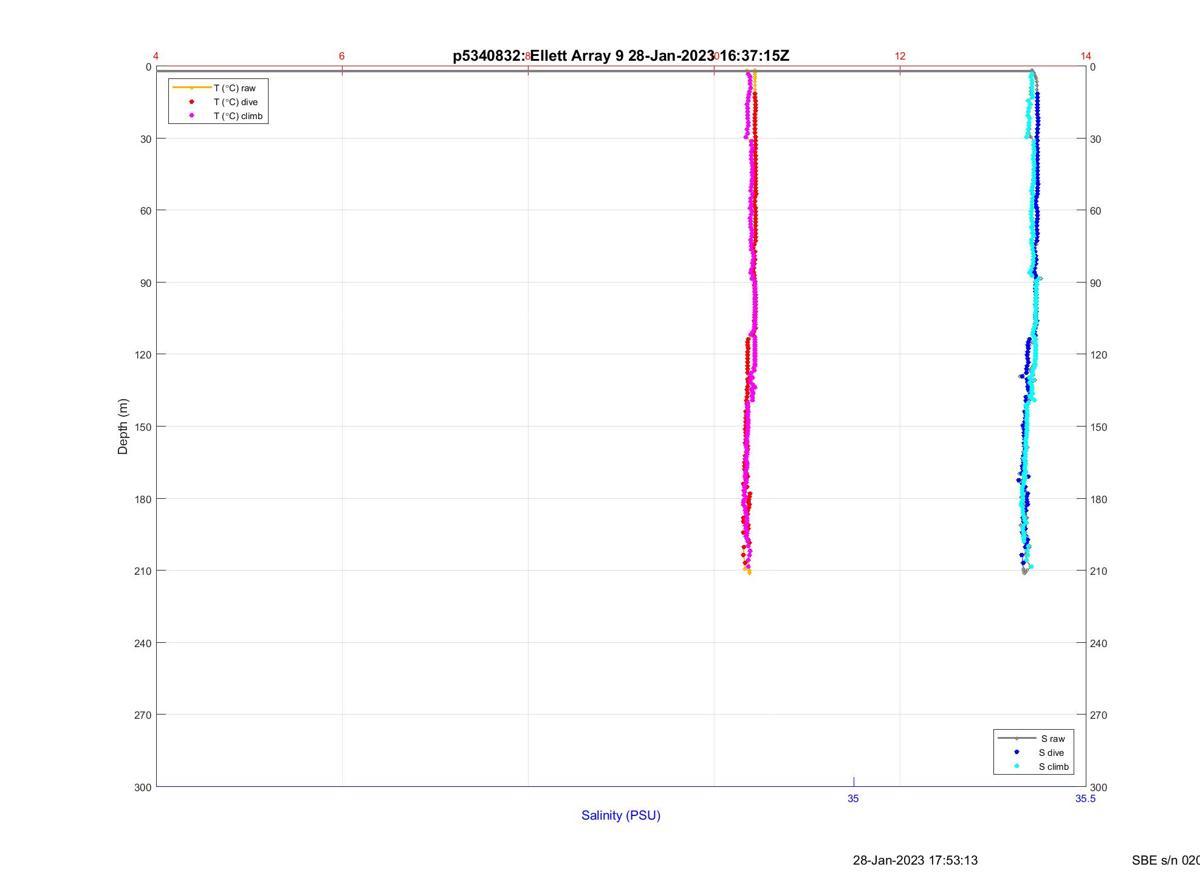The image size is (1200, 885).
Task: Click the red temperature tick label 6
Action: pyautogui.click(x=342, y=56)
